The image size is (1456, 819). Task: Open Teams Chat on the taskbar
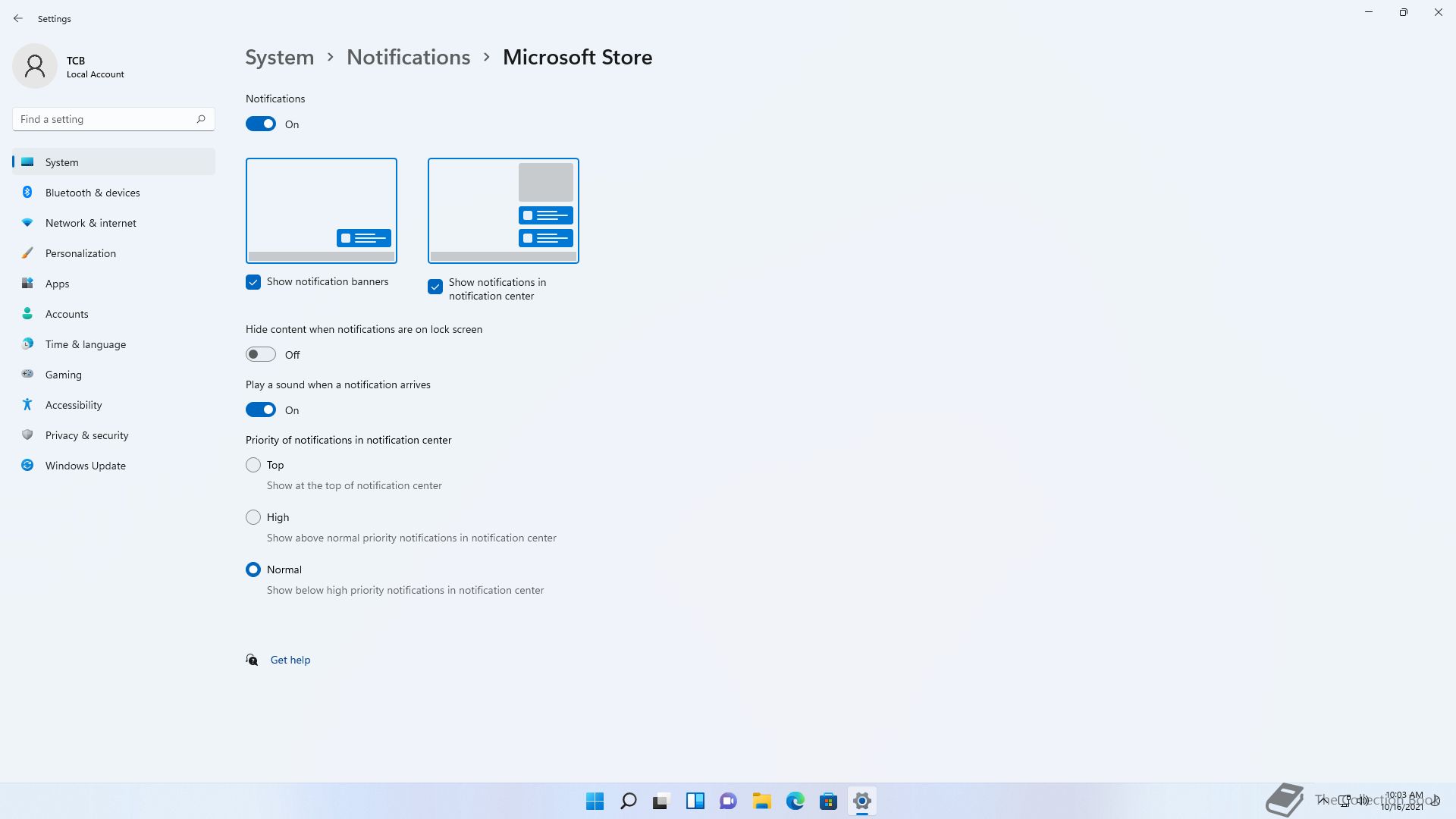[729, 801]
